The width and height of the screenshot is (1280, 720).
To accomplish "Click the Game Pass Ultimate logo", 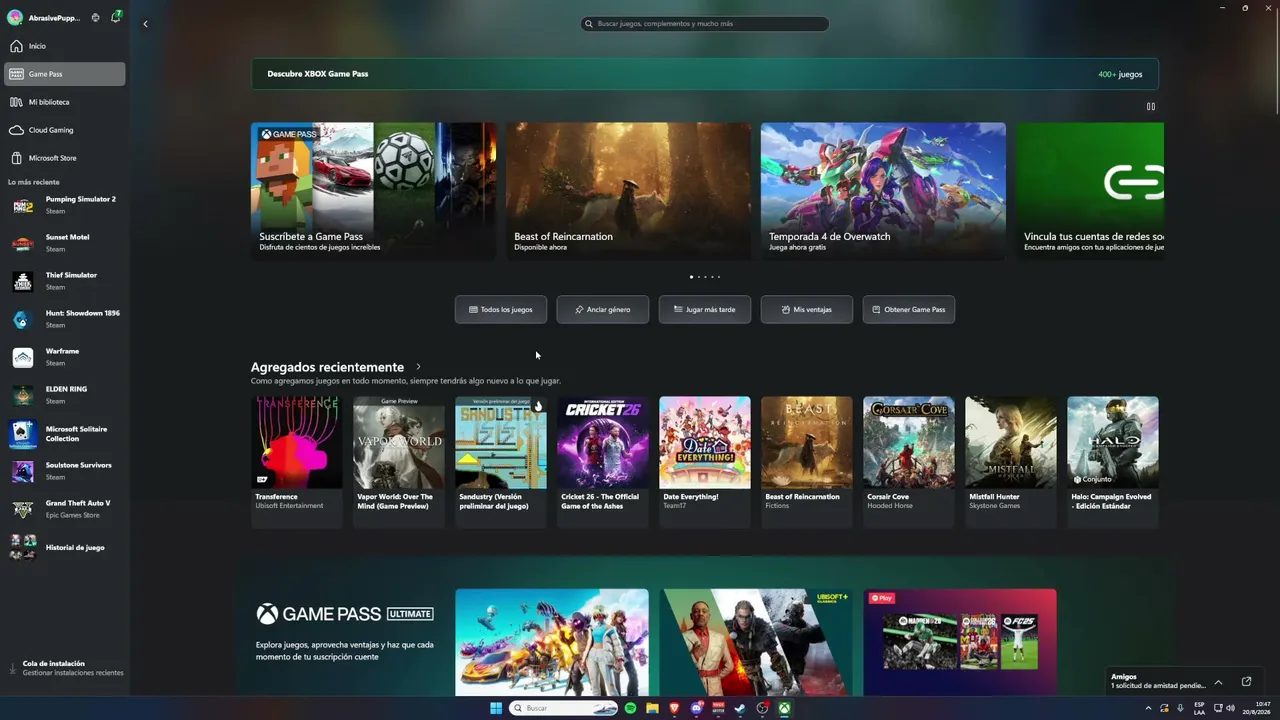I will (x=345, y=614).
